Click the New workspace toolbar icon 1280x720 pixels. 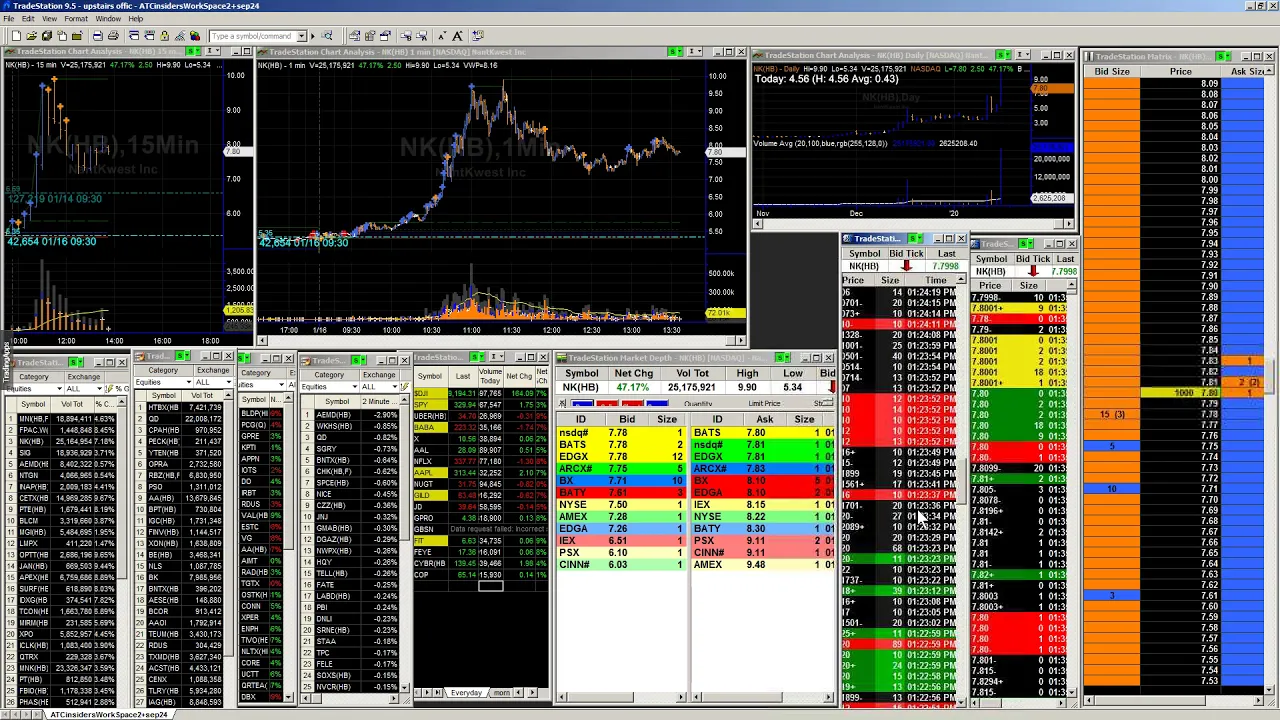tap(16, 36)
